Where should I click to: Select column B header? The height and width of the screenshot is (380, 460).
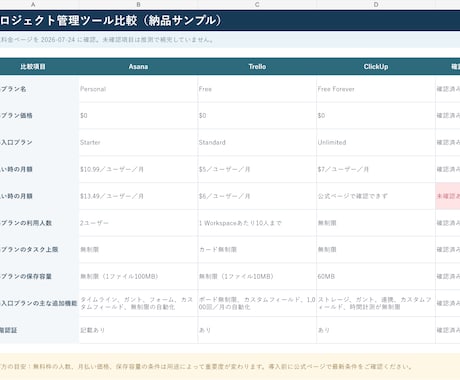(138, 5)
